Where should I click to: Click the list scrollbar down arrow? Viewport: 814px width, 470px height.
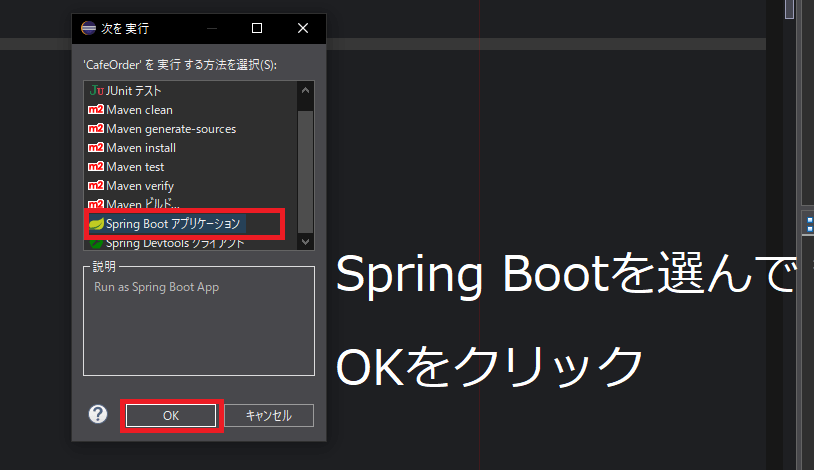[306, 242]
